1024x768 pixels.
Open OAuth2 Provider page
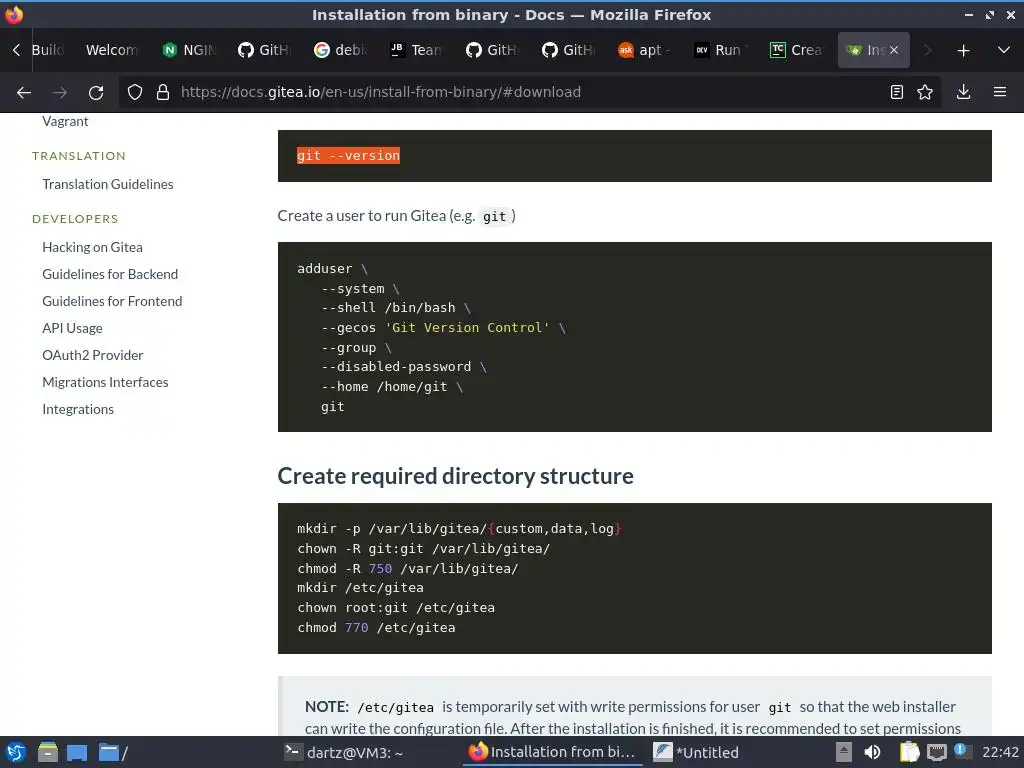pos(92,355)
